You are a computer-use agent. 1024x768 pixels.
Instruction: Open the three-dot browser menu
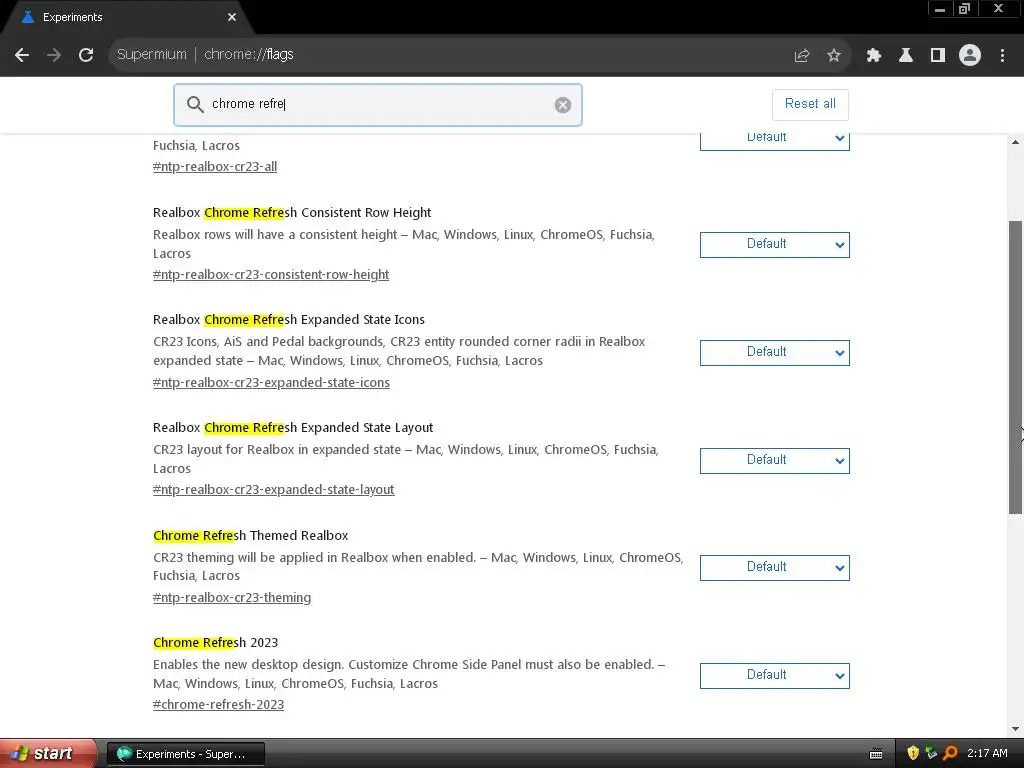(x=1002, y=56)
